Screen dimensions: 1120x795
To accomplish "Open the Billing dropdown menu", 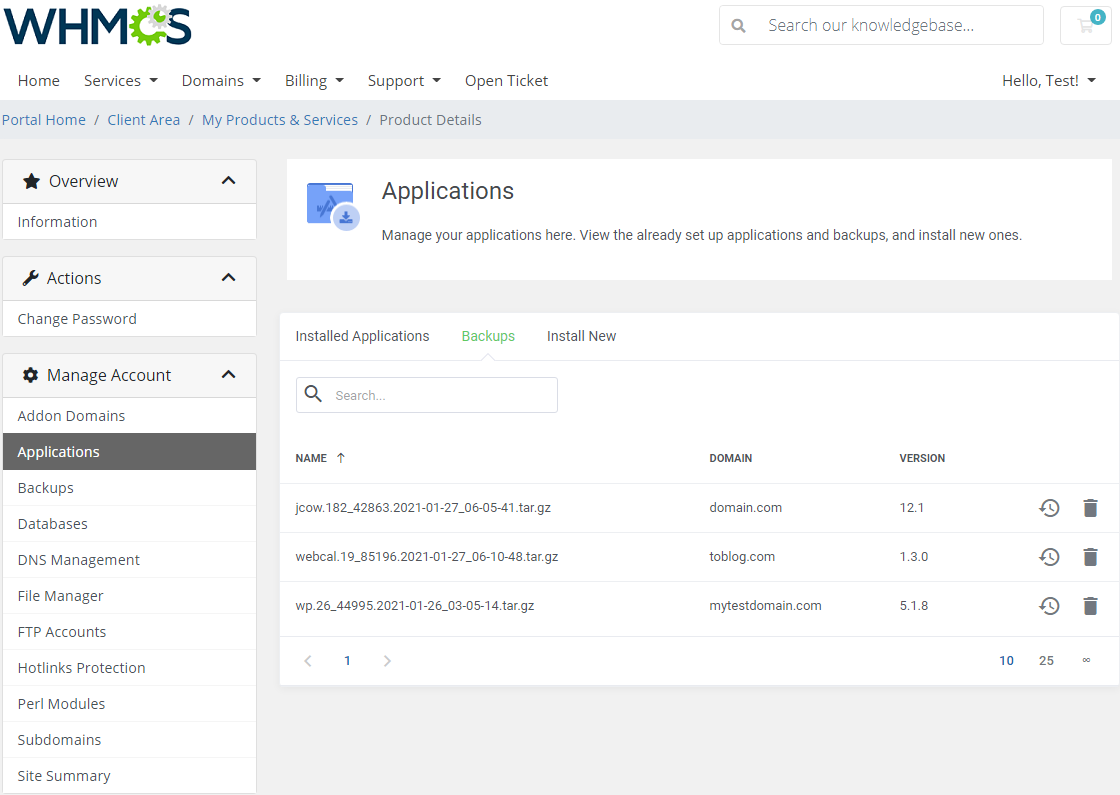I will (314, 81).
